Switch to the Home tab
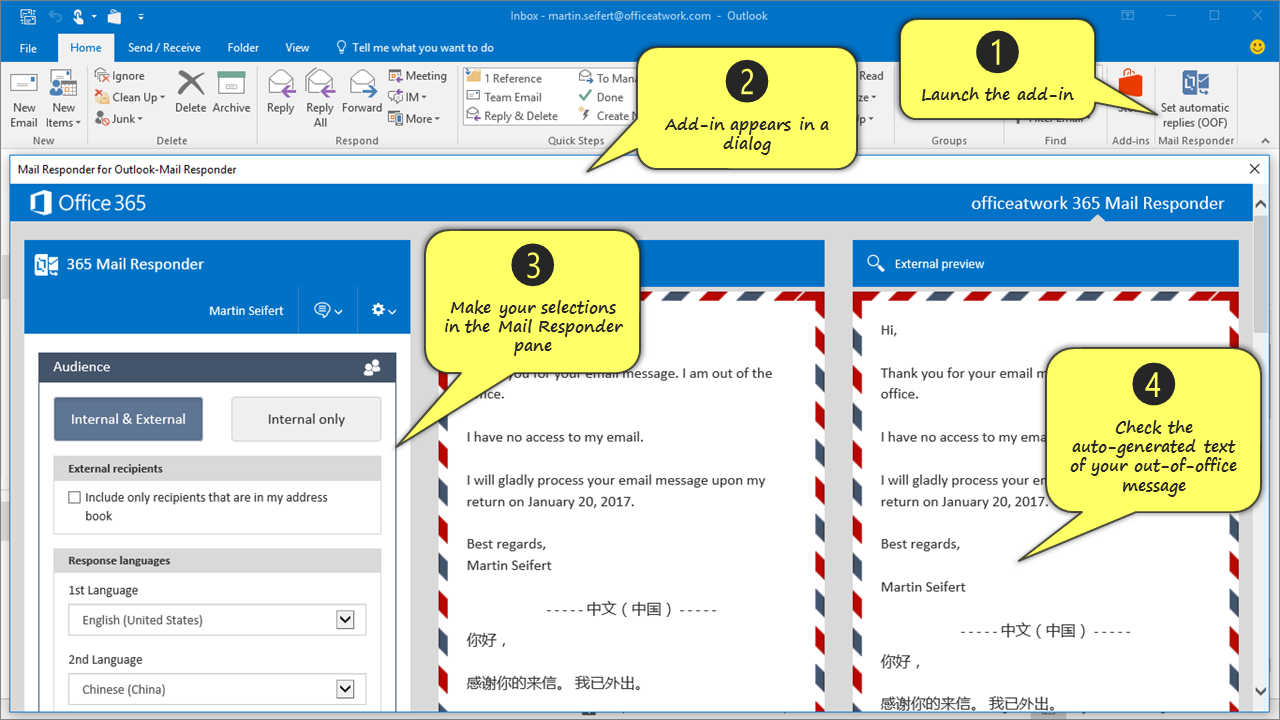The height and width of the screenshot is (720, 1280). click(x=85, y=47)
